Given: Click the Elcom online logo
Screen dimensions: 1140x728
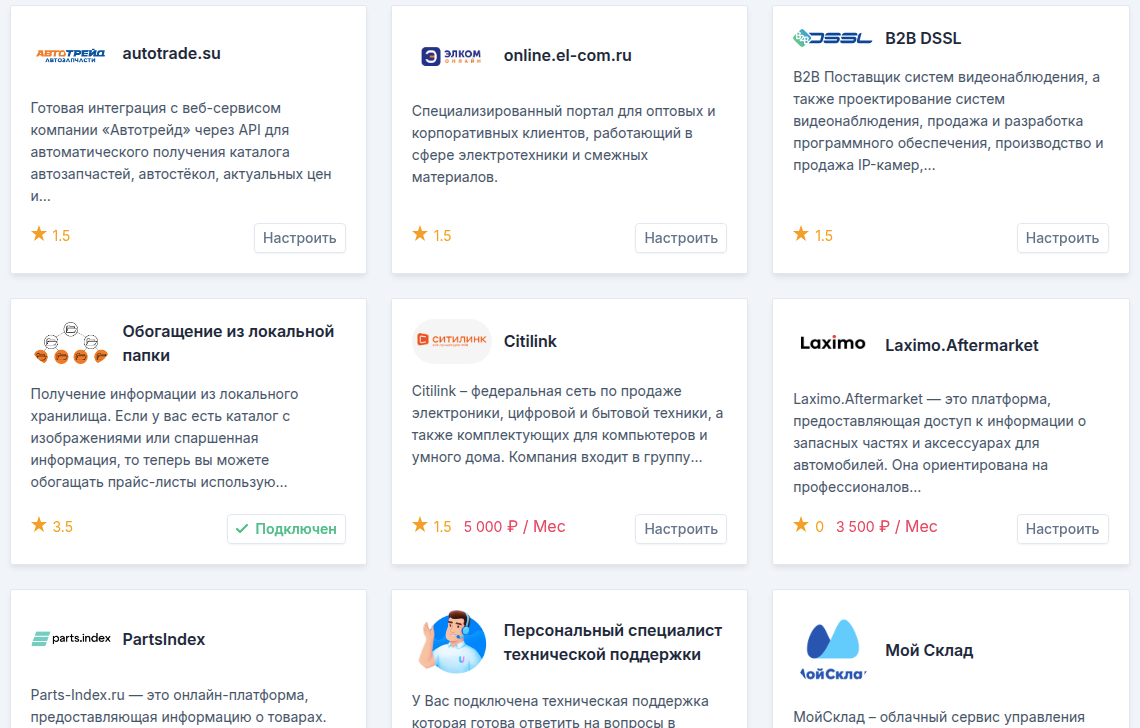Looking at the screenshot, I should point(451,56).
